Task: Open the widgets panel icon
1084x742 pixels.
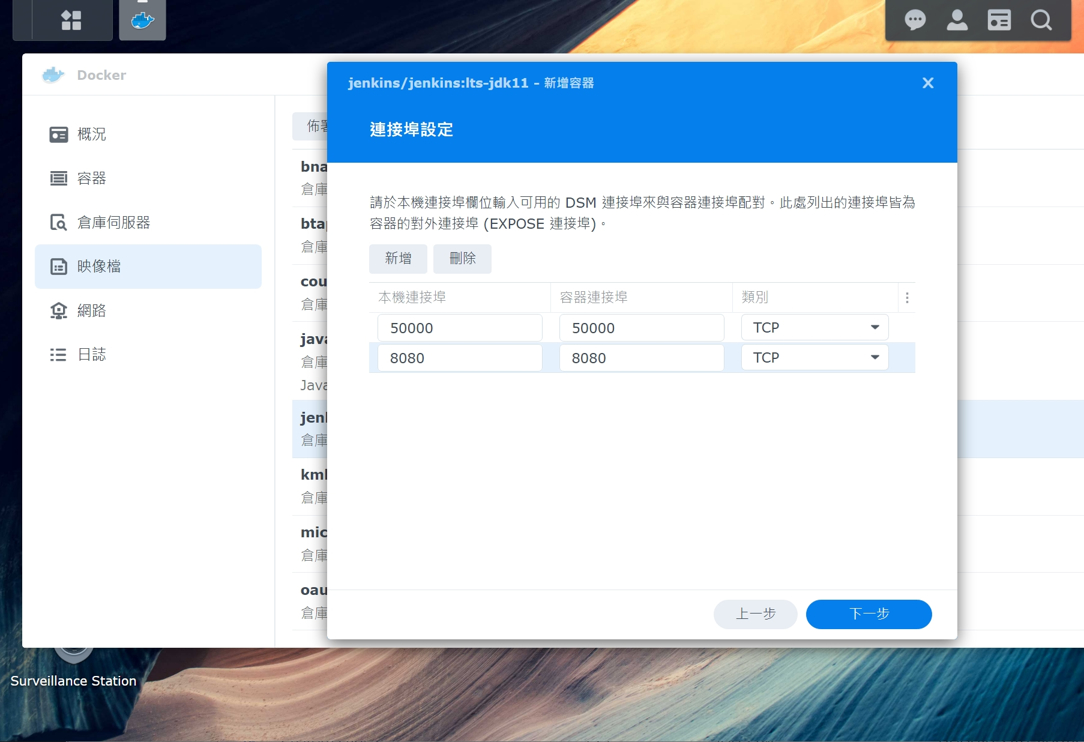Action: pos(999,20)
